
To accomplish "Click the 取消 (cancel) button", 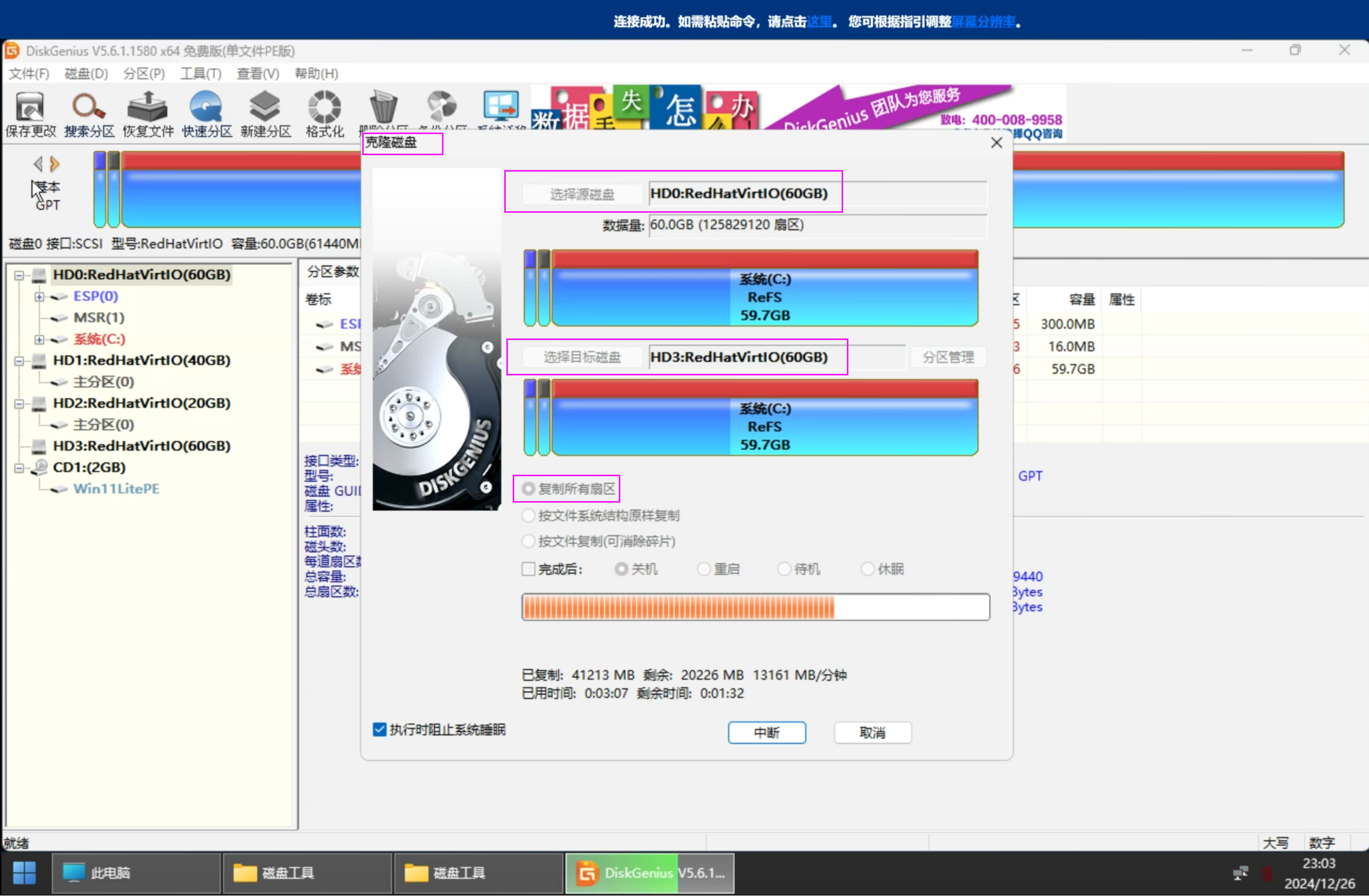I will pos(873,733).
